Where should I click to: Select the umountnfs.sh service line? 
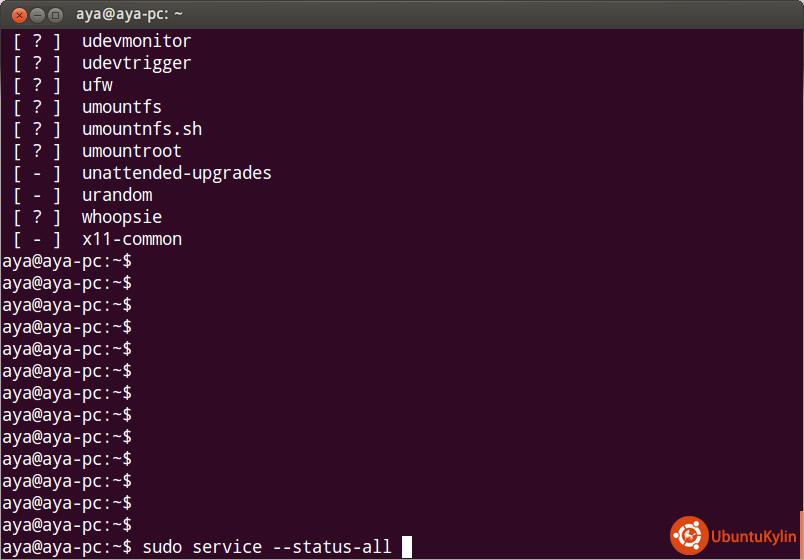tap(142, 129)
